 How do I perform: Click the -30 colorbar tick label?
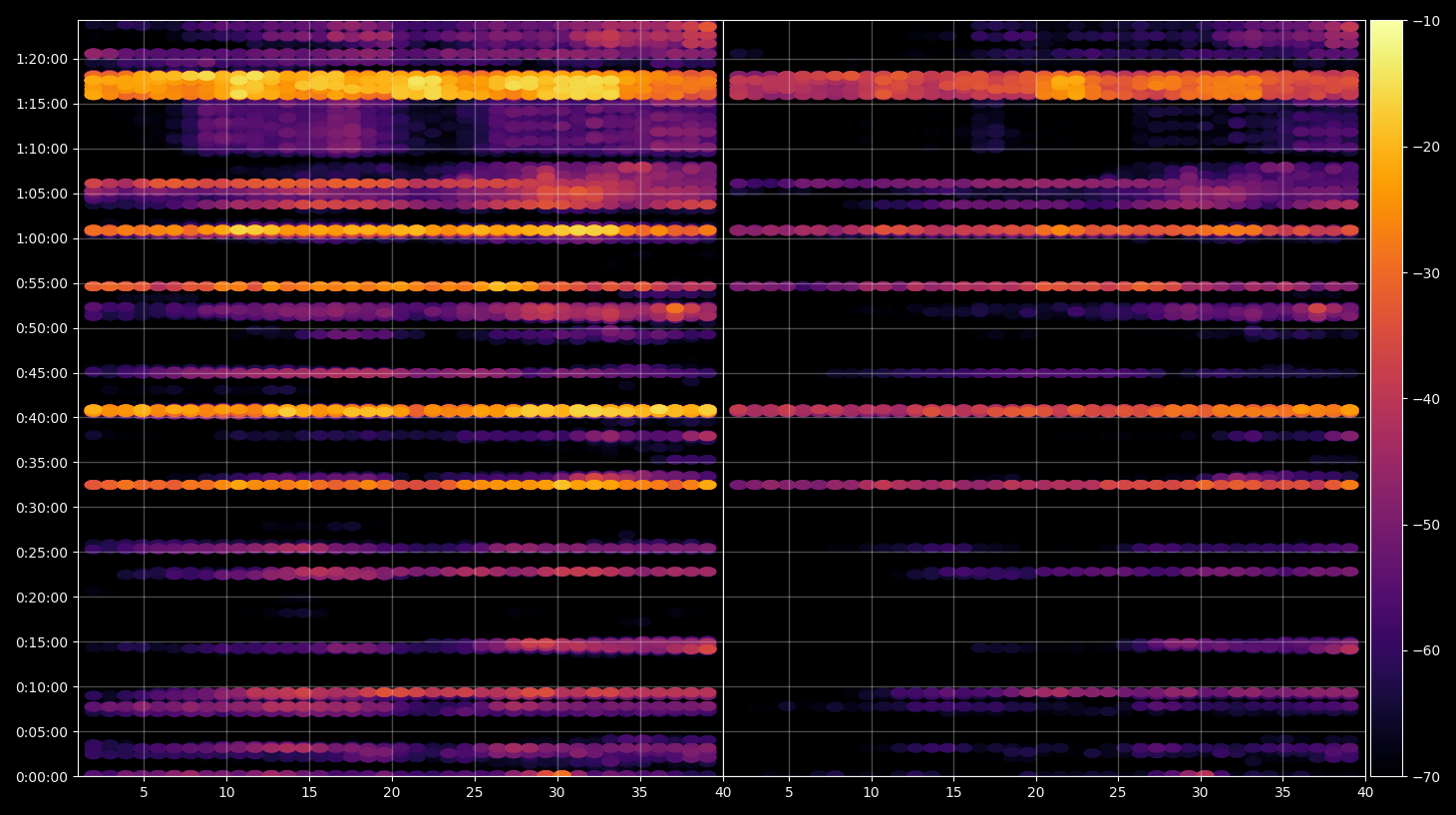point(1425,273)
